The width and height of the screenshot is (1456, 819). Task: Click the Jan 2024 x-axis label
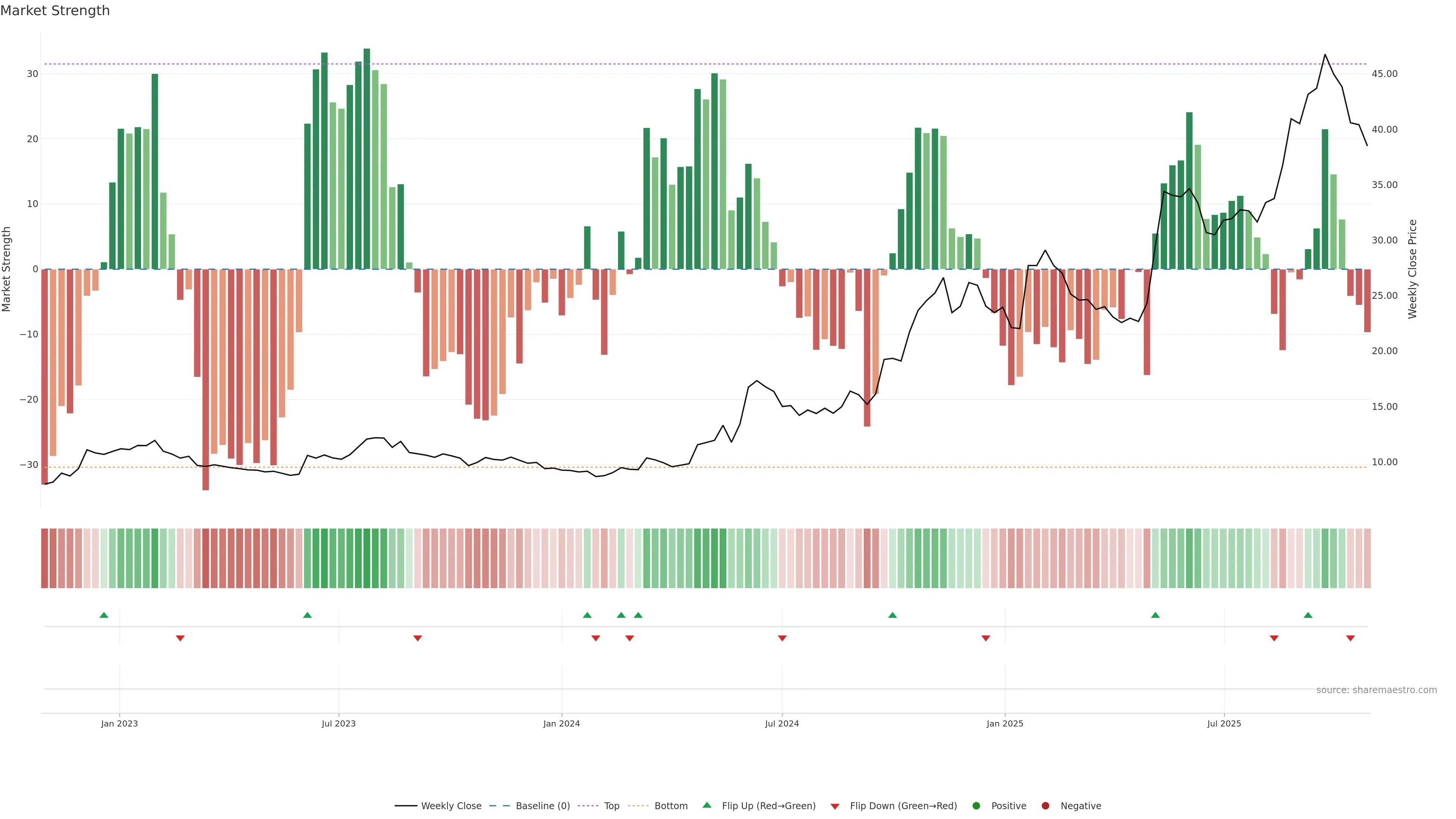click(x=561, y=723)
